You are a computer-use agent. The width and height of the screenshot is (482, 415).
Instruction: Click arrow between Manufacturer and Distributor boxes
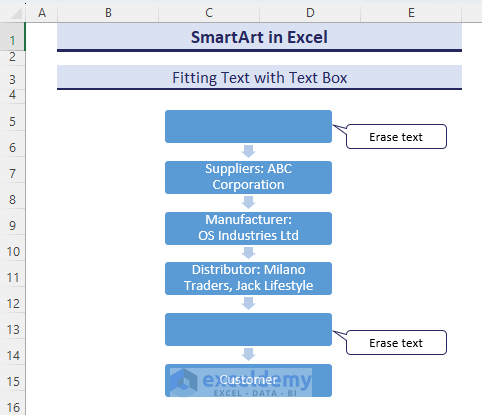point(248,253)
